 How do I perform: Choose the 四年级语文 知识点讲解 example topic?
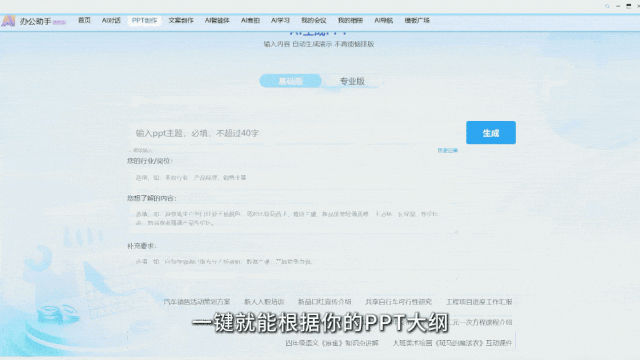[332, 343]
